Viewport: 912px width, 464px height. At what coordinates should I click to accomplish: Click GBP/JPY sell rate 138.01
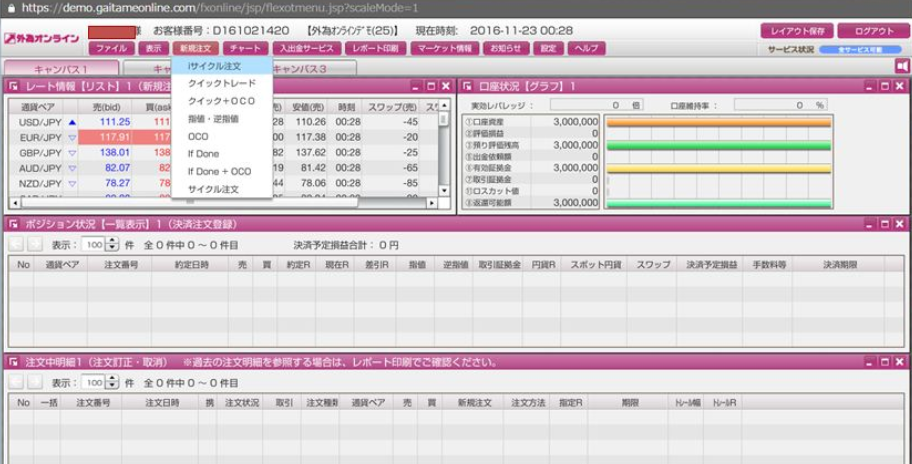tap(115, 154)
